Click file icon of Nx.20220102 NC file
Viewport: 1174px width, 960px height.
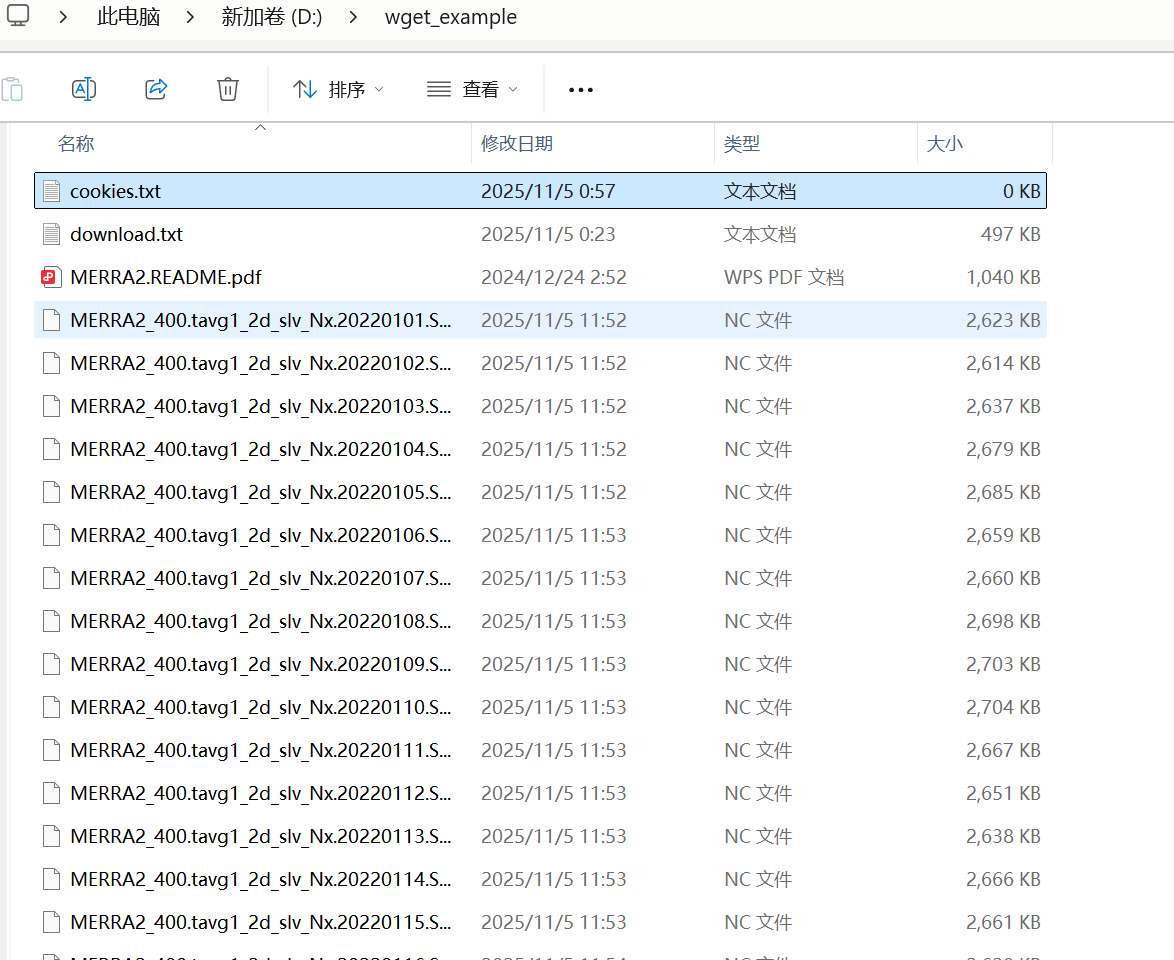51,363
